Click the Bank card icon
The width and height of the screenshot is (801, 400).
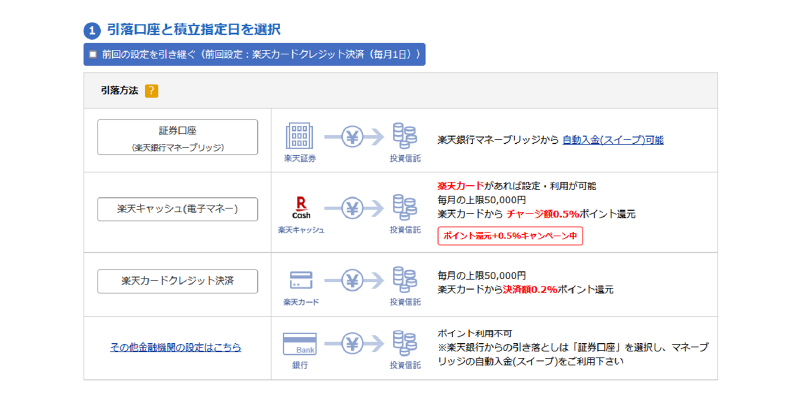coord(300,344)
